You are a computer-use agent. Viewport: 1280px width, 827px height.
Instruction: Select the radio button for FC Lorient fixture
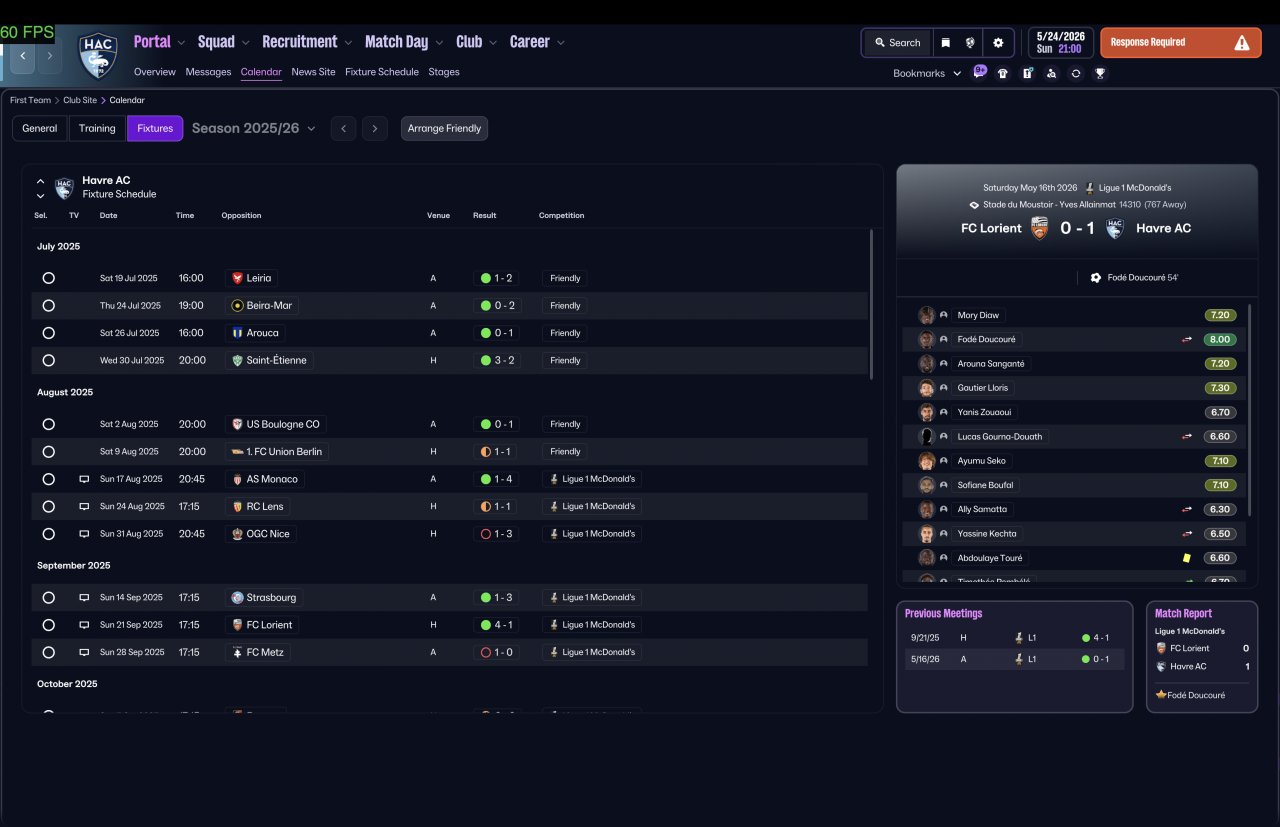tap(48, 625)
